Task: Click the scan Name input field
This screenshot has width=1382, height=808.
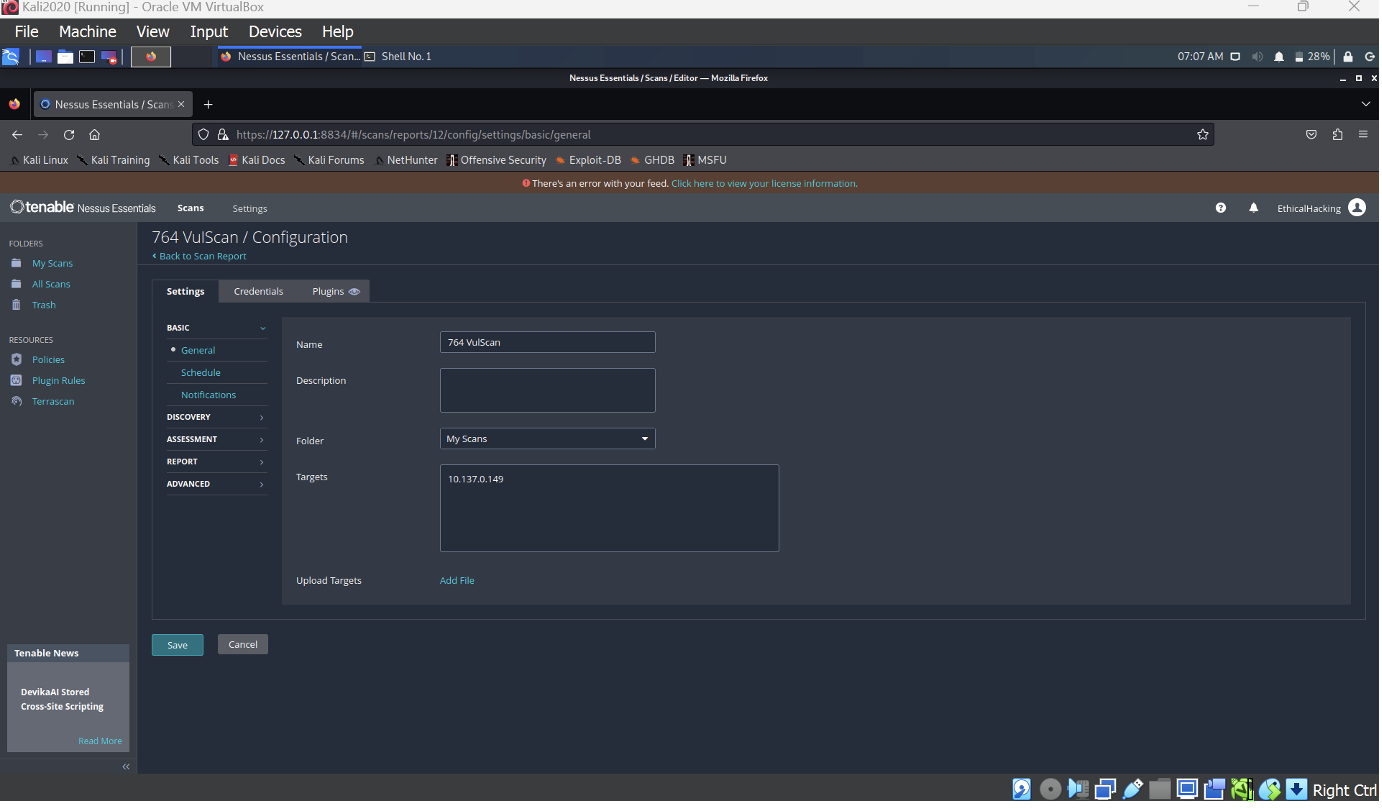Action: tap(548, 342)
